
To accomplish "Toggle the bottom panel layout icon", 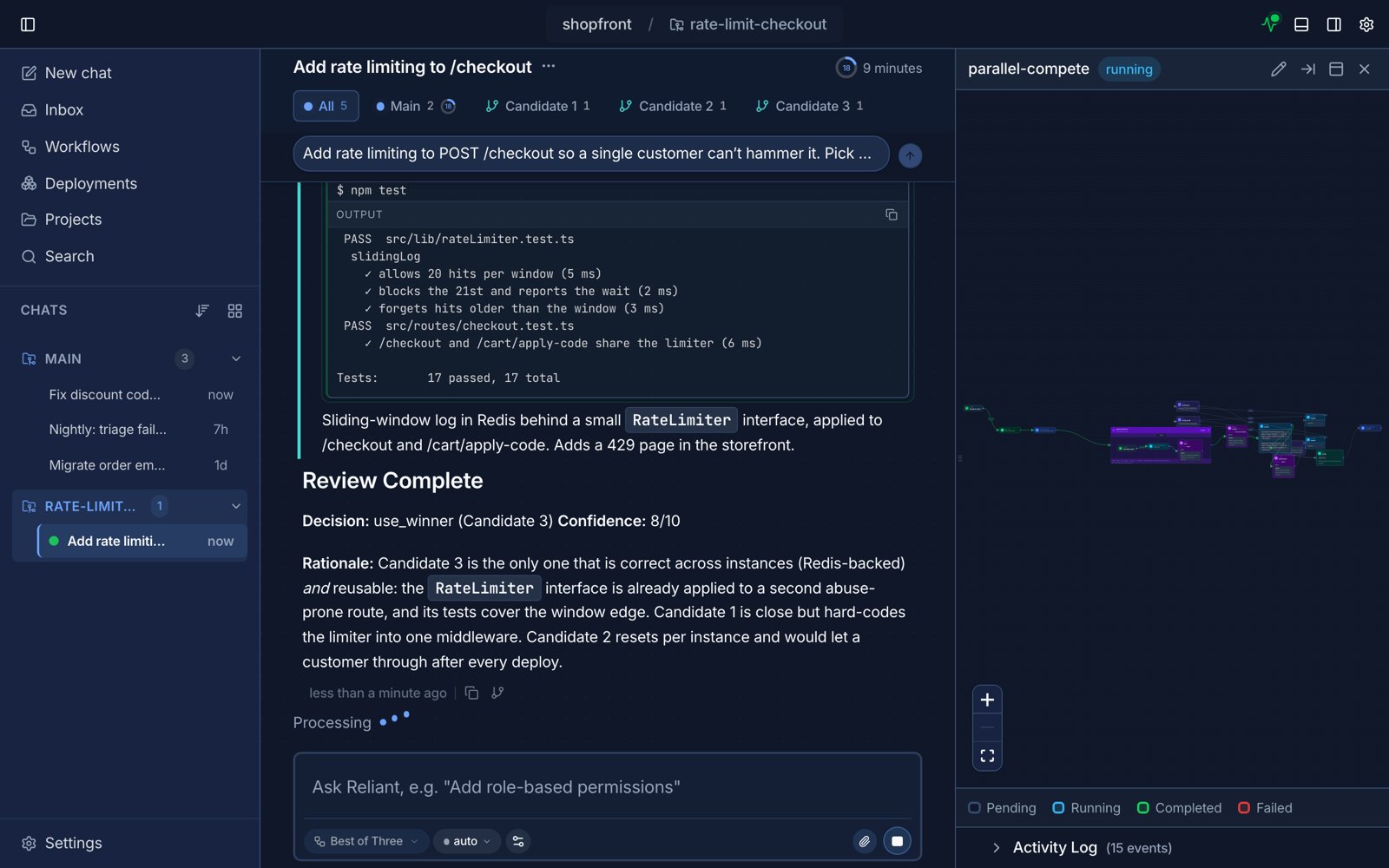I will point(1301,24).
